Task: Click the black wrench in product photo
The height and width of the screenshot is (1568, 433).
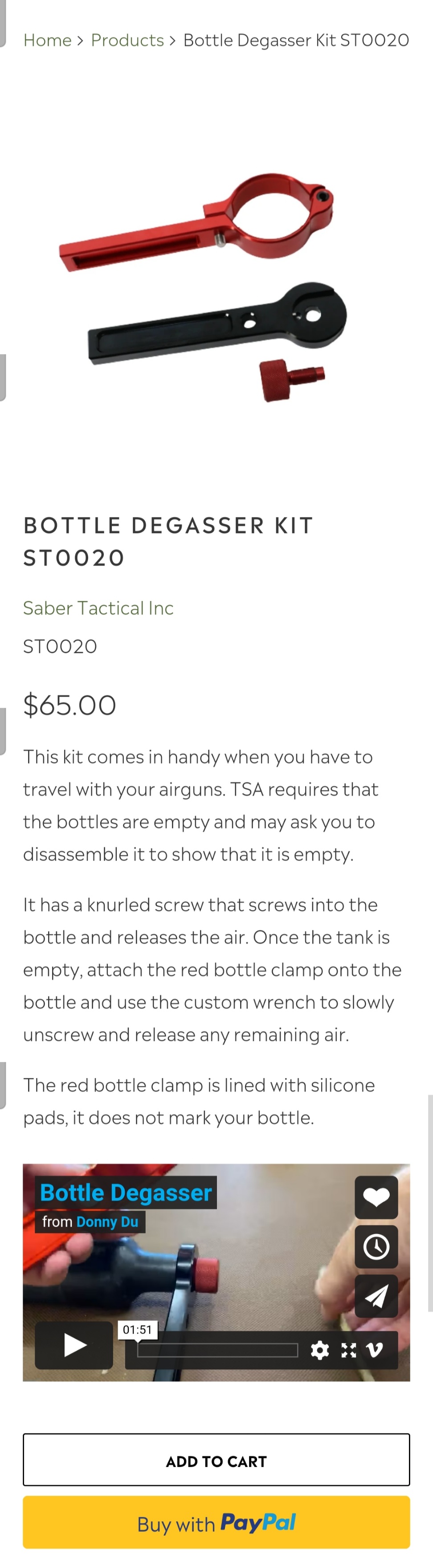Action: point(217,323)
